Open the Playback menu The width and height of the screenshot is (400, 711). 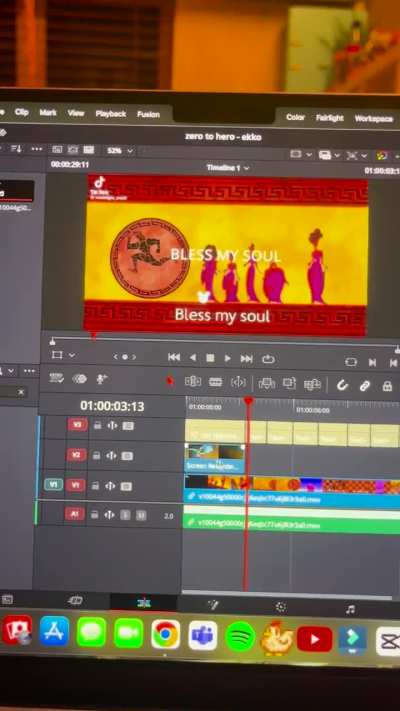tap(111, 114)
